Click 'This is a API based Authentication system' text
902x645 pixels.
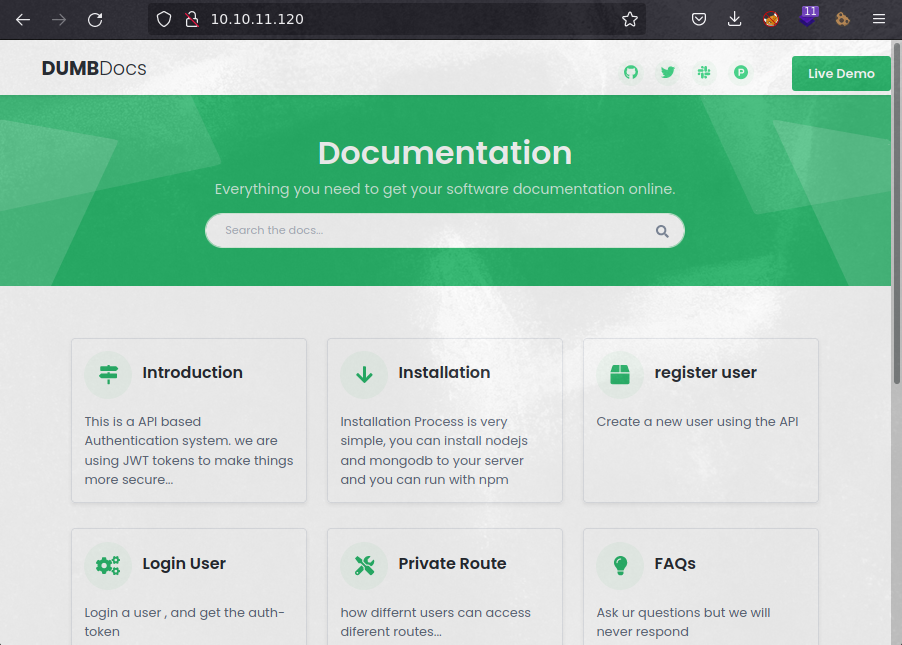tap(189, 451)
